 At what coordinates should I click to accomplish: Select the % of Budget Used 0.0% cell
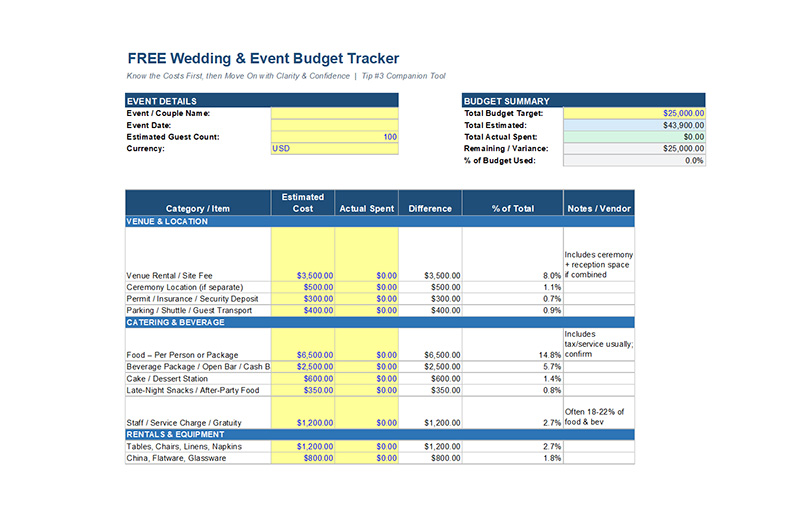point(634,160)
